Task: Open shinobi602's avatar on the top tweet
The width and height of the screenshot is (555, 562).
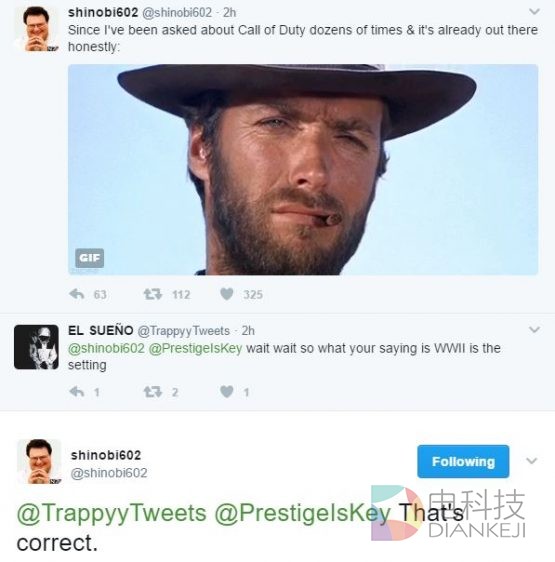Action: (36, 29)
